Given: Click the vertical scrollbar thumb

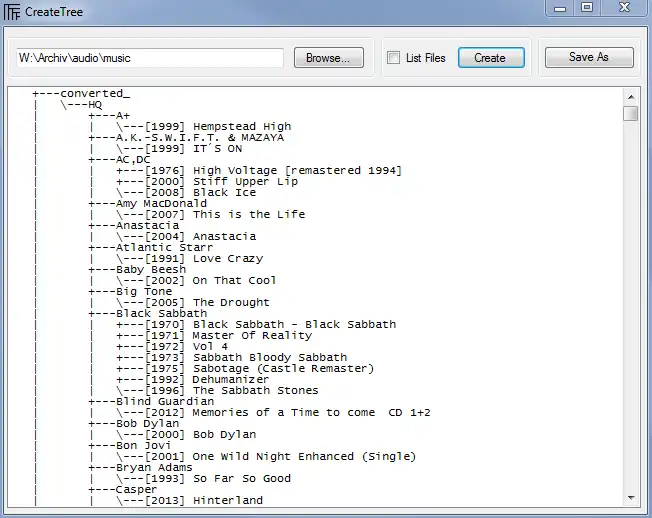Looking at the screenshot, I should coord(631,113).
